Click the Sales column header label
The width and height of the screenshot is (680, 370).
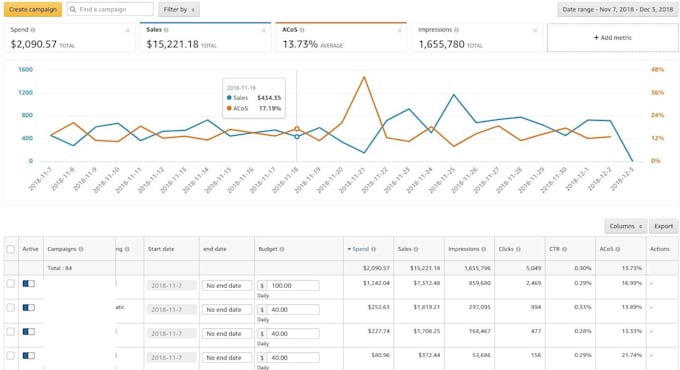pos(404,249)
